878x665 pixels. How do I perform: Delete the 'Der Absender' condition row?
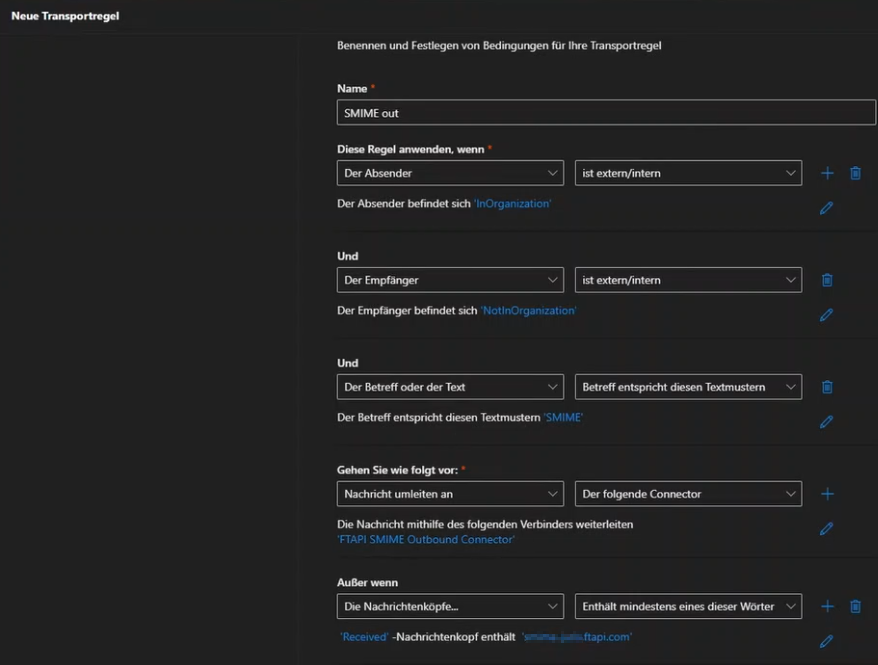click(855, 173)
